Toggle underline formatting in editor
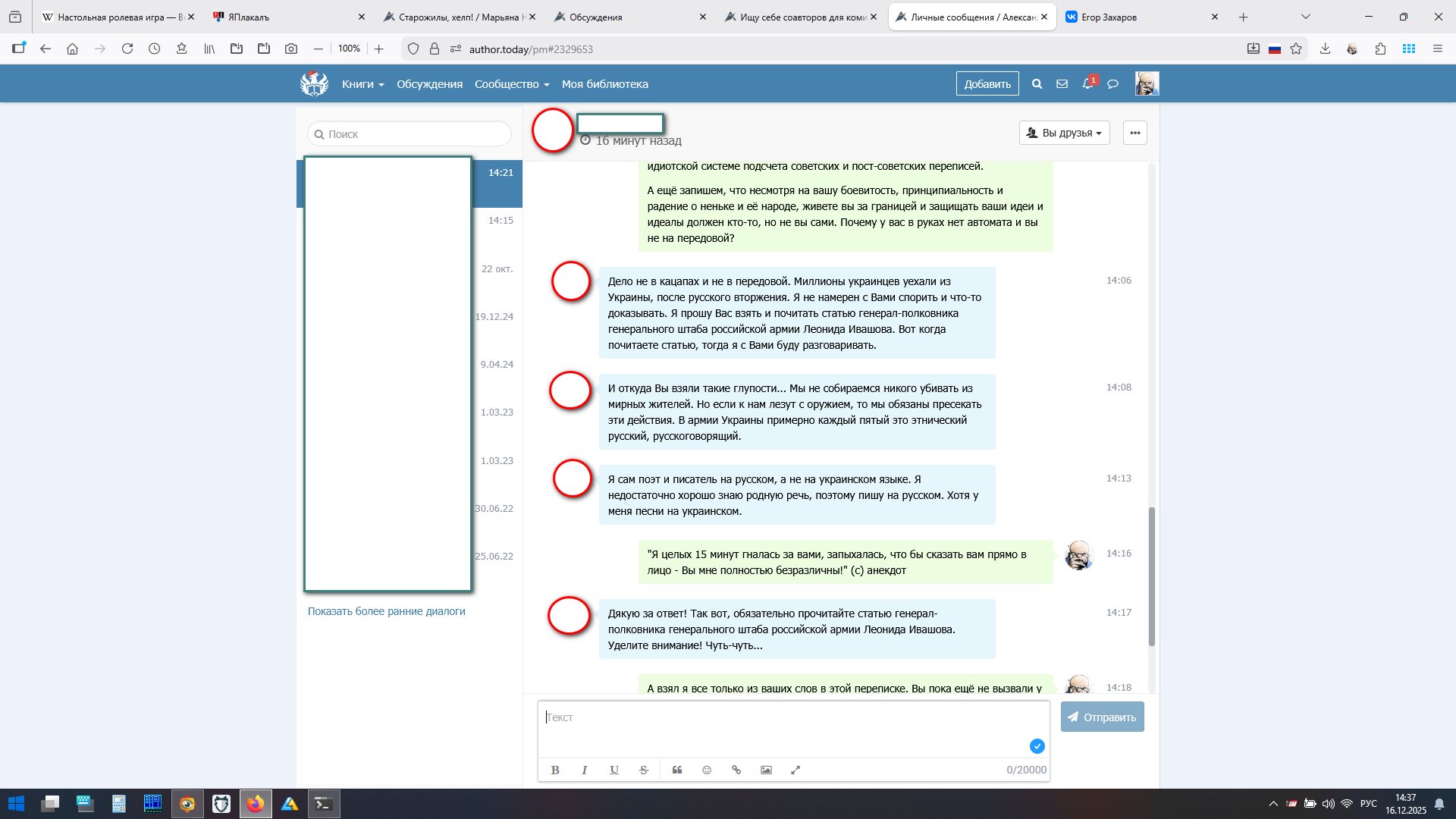Viewport: 1456px width, 819px height. tap(614, 770)
